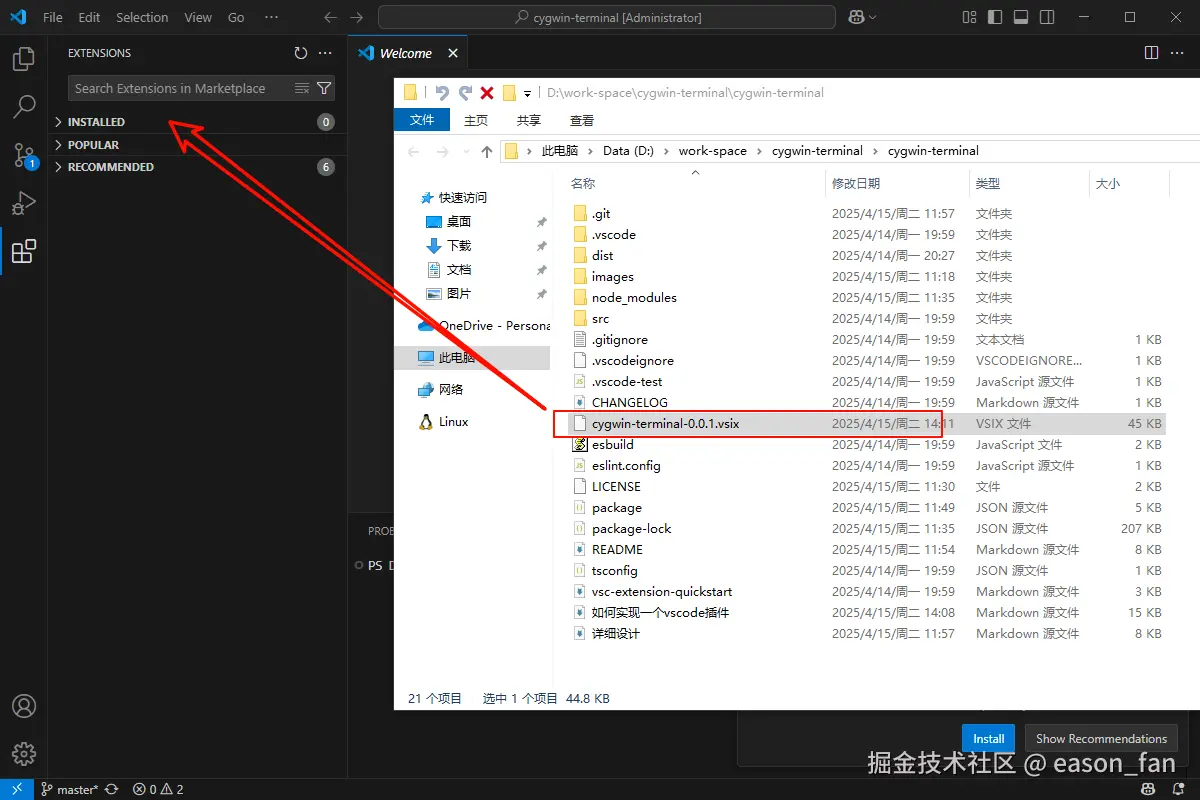The width and height of the screenshot is (1200, 800).
Task: Switch to the Welcome editor tab
Action: pyautogui.click(x=406, y=53)
